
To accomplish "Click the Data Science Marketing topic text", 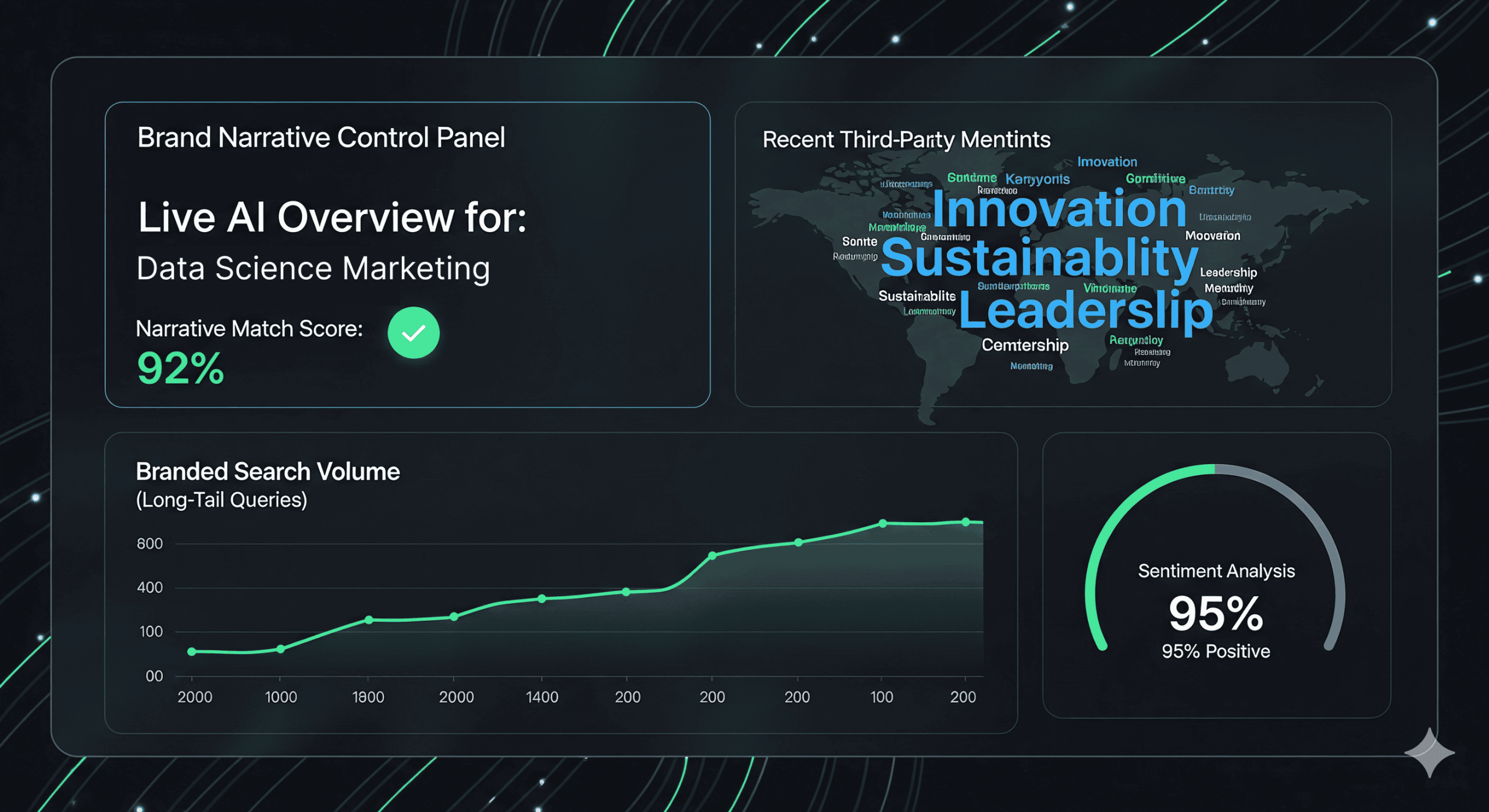I will coord(314,269).
